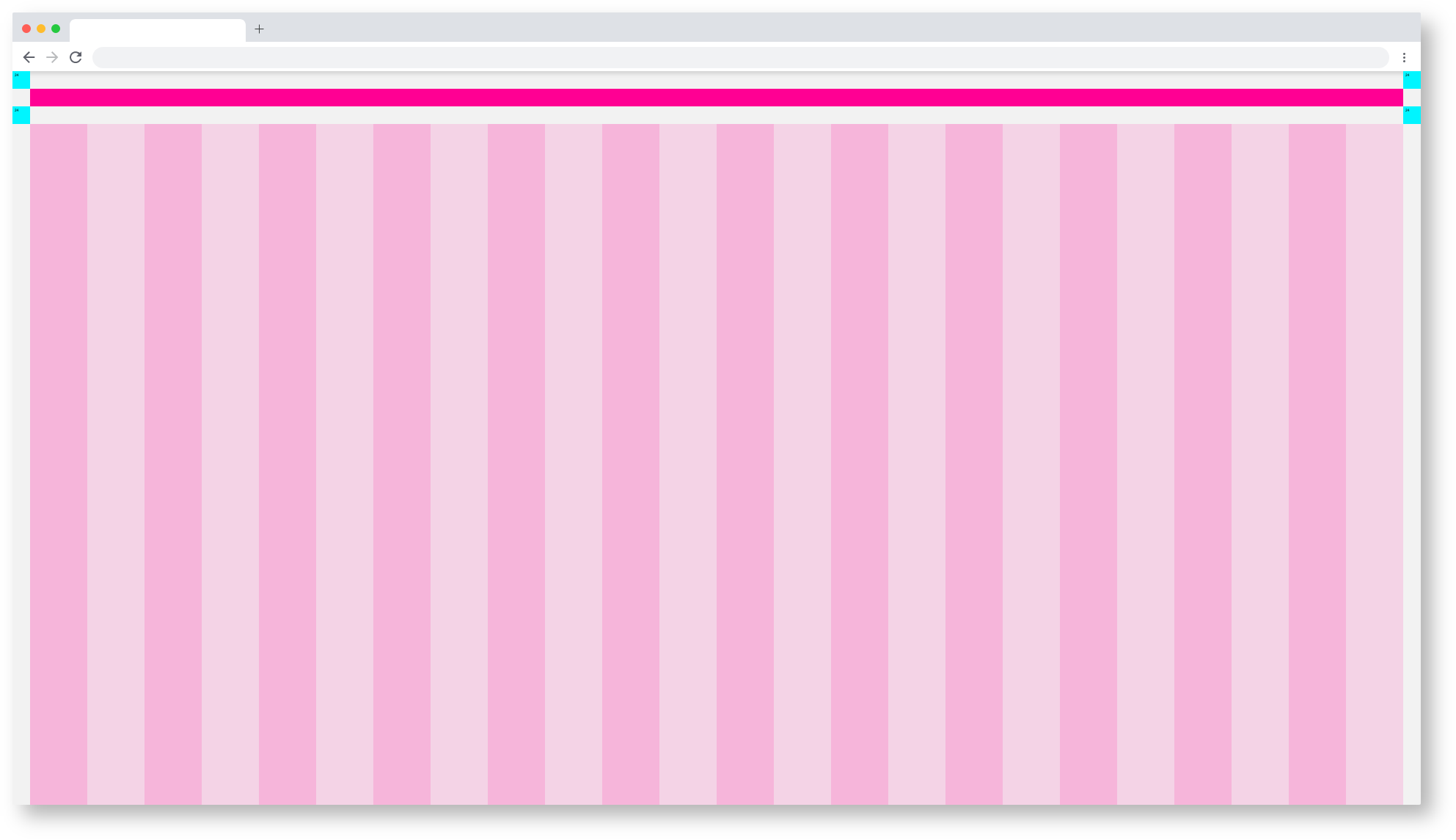The image size is (1456, 840).
Task: Open the browser three-dot menu icon
Action: click(1405, 56)
